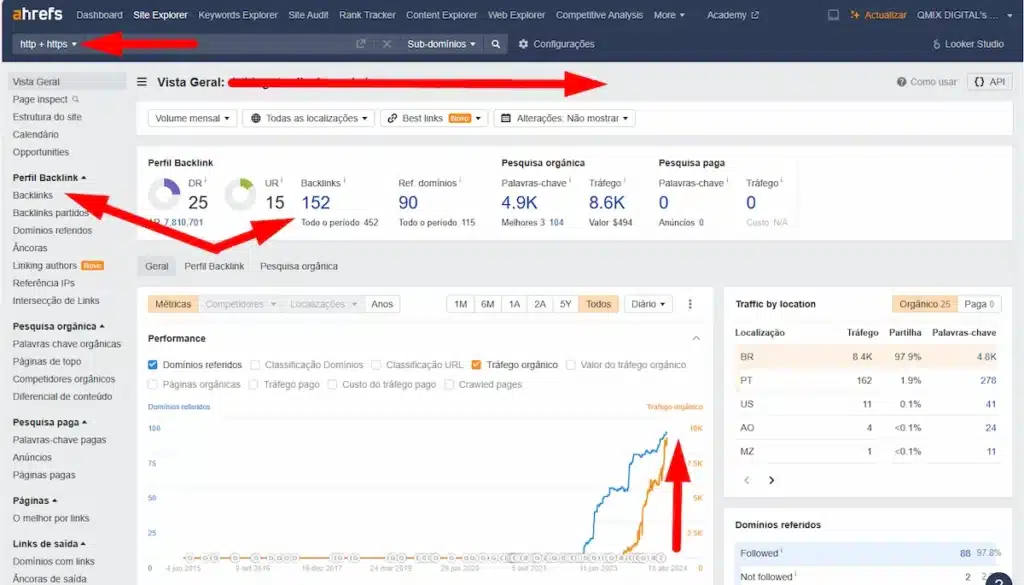Viewport: 1024px width, 585px height.
Task: Open Palavras chave orgânicas in sidebar
Action: pyautogui.click(x=67, y=344)
